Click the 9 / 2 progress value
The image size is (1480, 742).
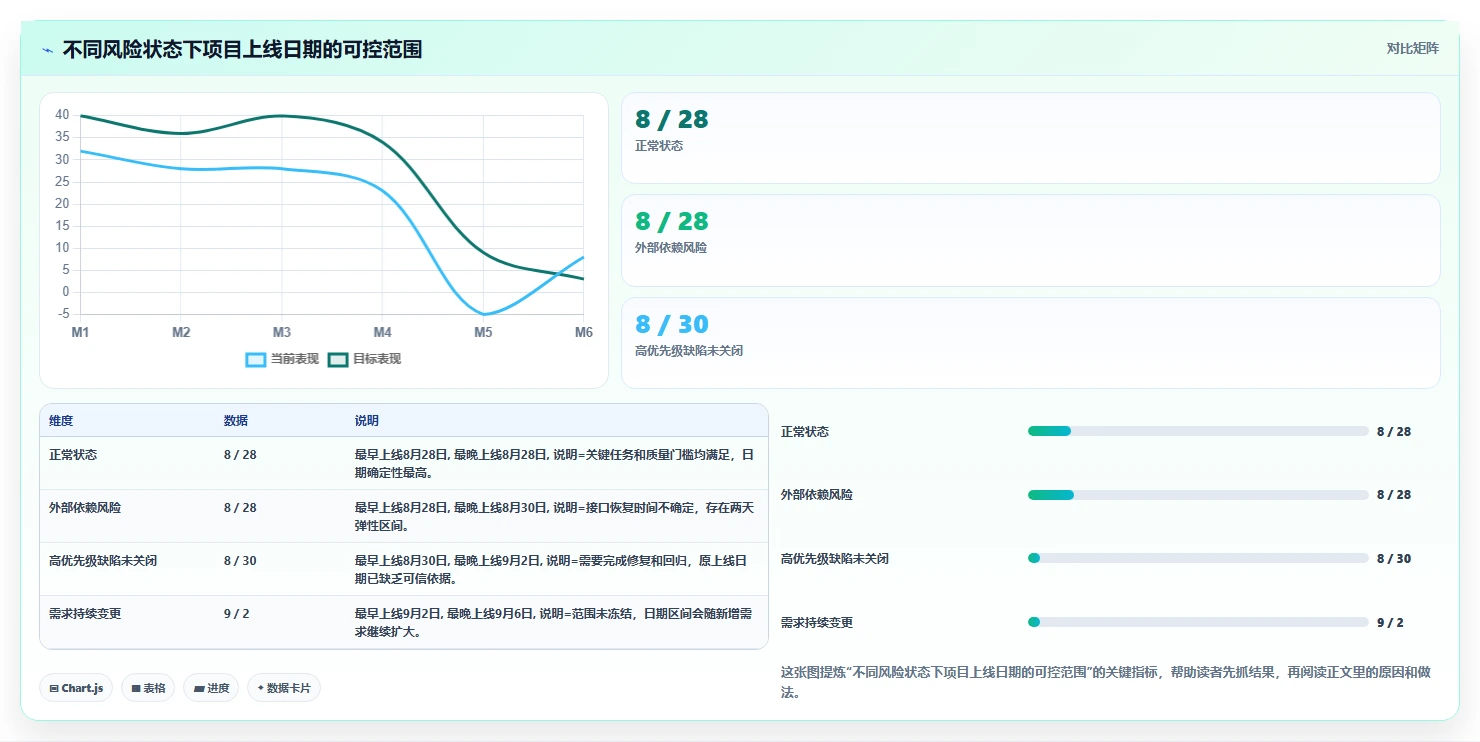[x=1390, y=623]
